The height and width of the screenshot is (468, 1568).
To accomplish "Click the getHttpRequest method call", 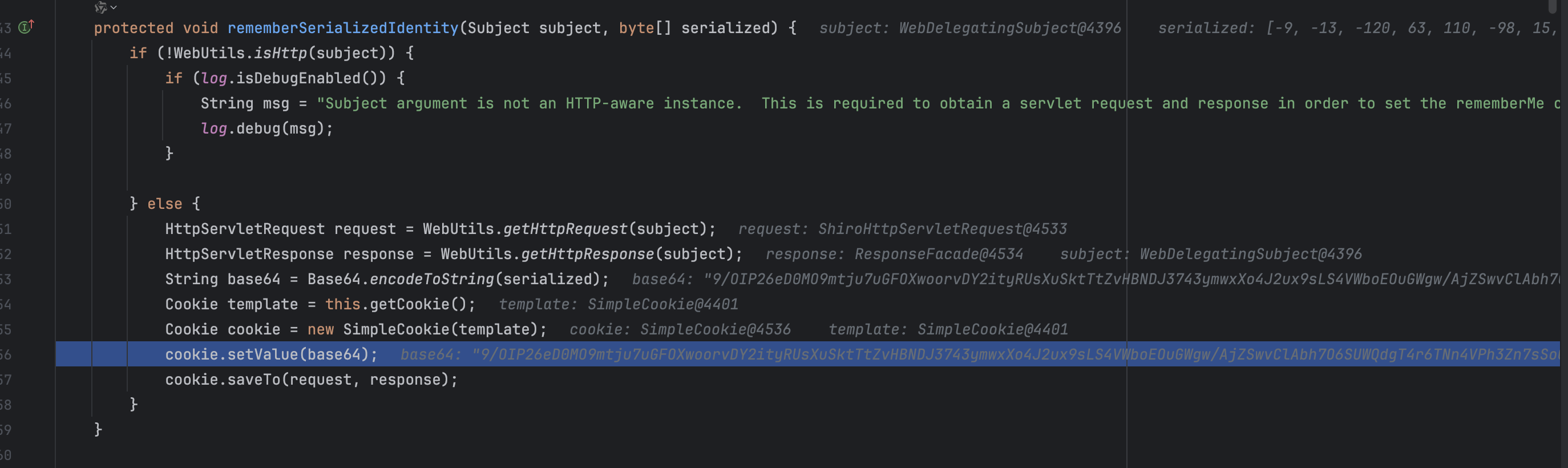I will [565, 229].
